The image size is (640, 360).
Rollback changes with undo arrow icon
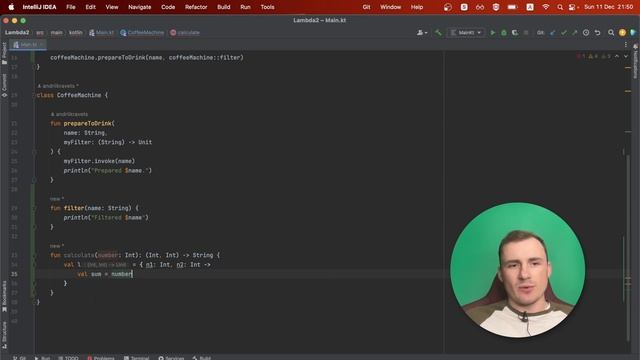(x=598, y=33)
